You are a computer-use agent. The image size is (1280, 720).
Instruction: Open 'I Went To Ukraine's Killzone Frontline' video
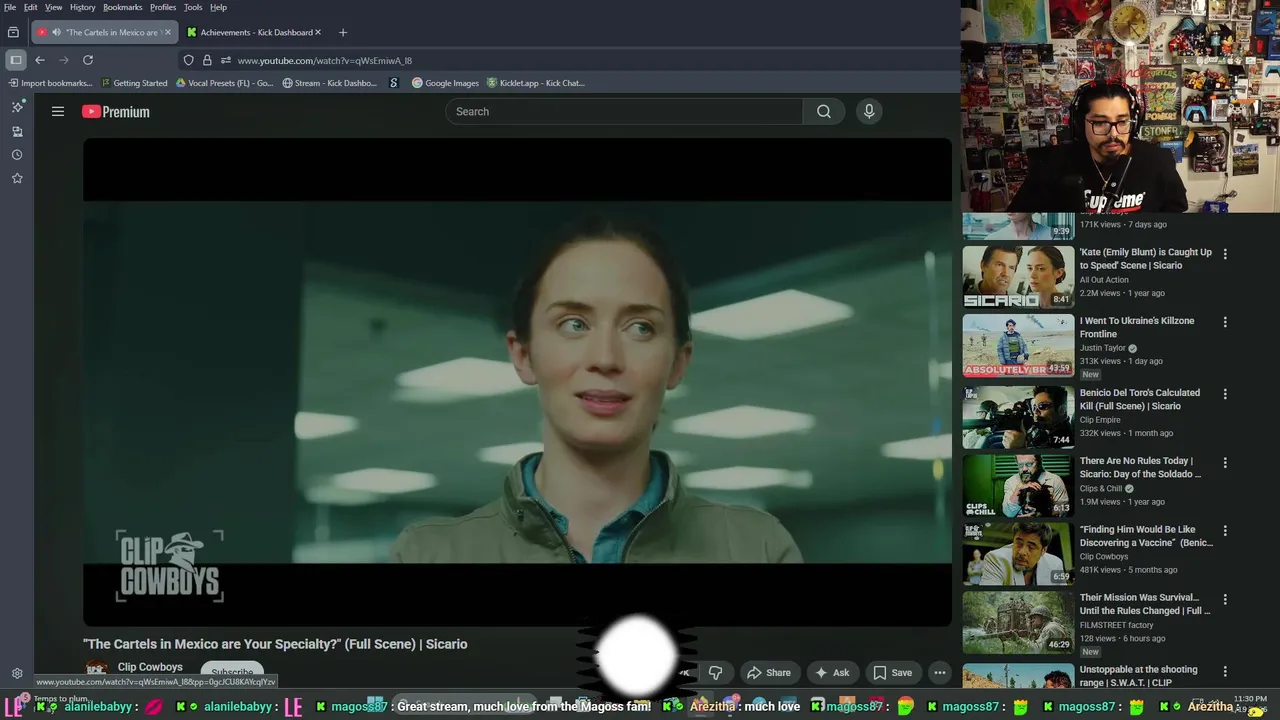click(1136, 327)
